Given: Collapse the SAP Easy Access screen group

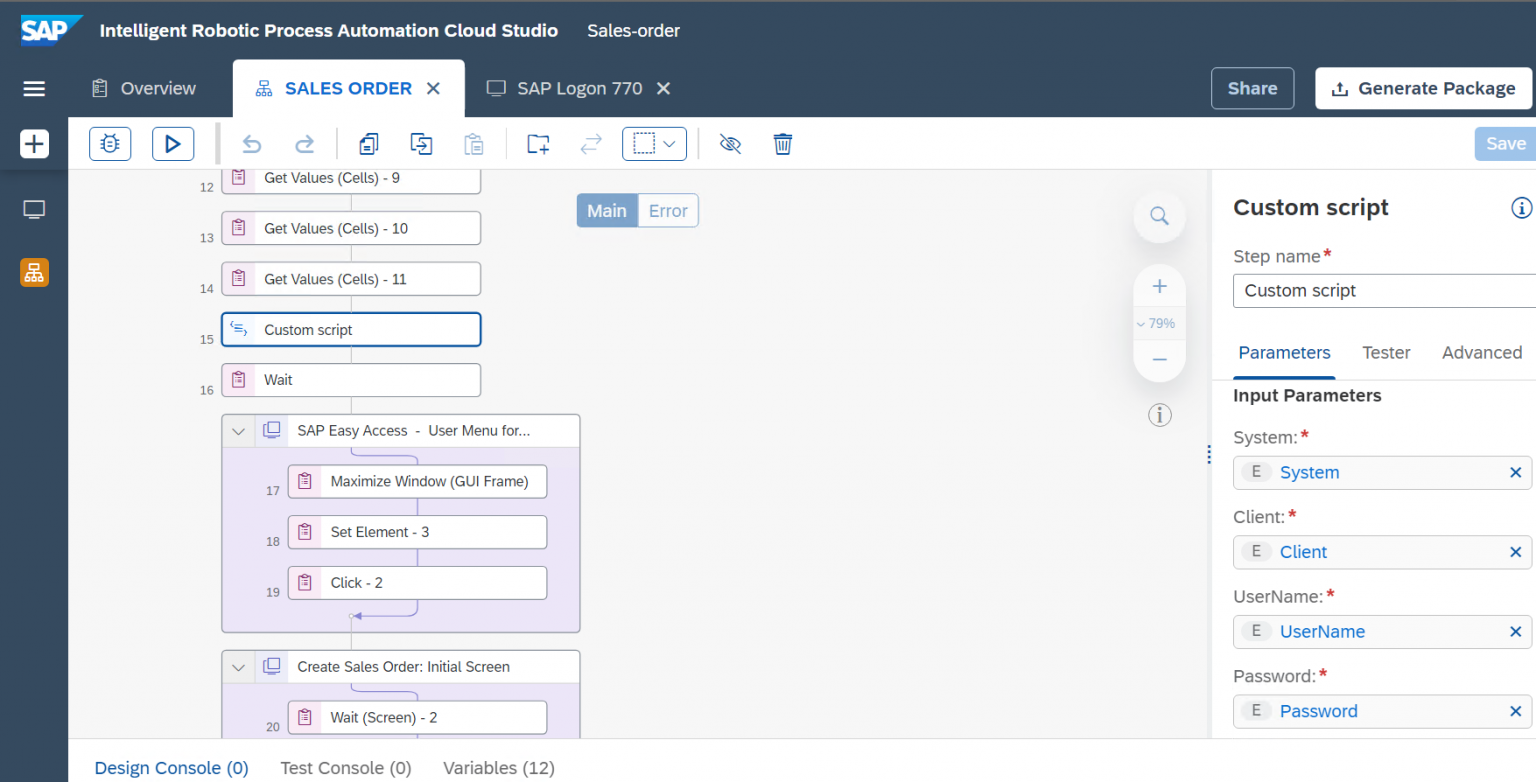Looking at the screenshot, I should [238, 430].
